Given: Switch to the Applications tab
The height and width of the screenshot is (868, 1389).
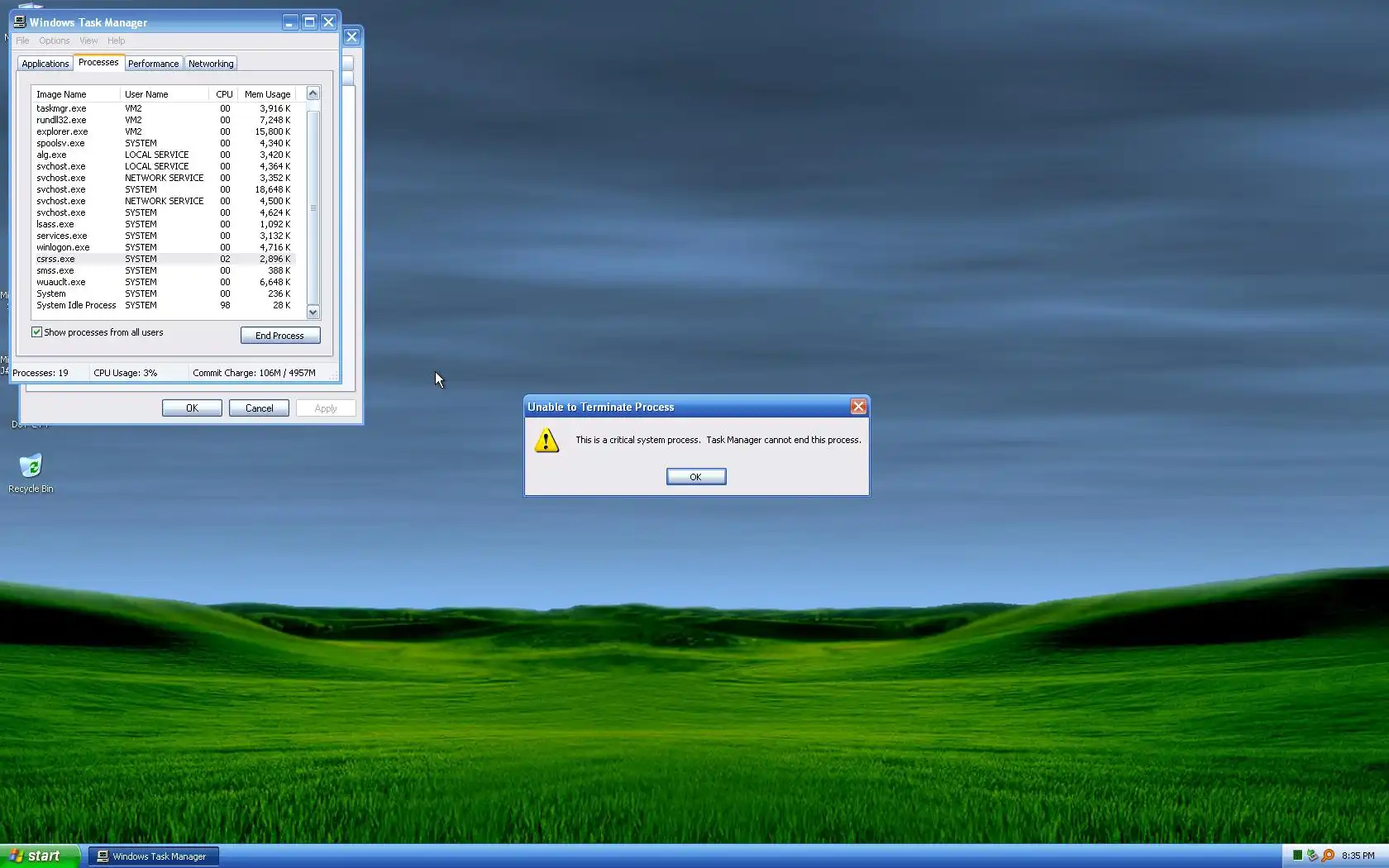Looking at the screenshot, I should click(x=45, y=64).
